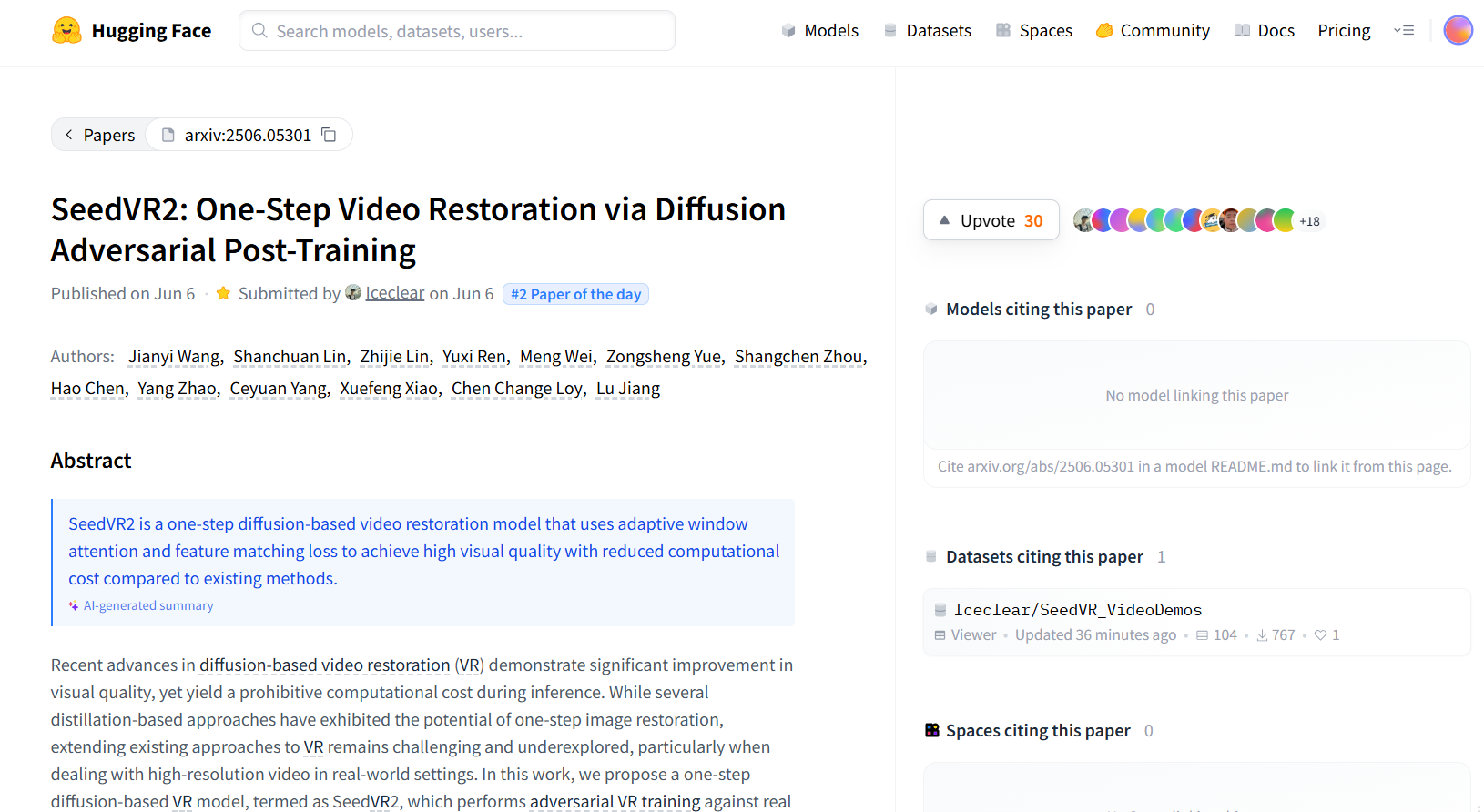Open the Models nav item
The height and width of the screenshot is (812, 1484).
click(820, 31)
